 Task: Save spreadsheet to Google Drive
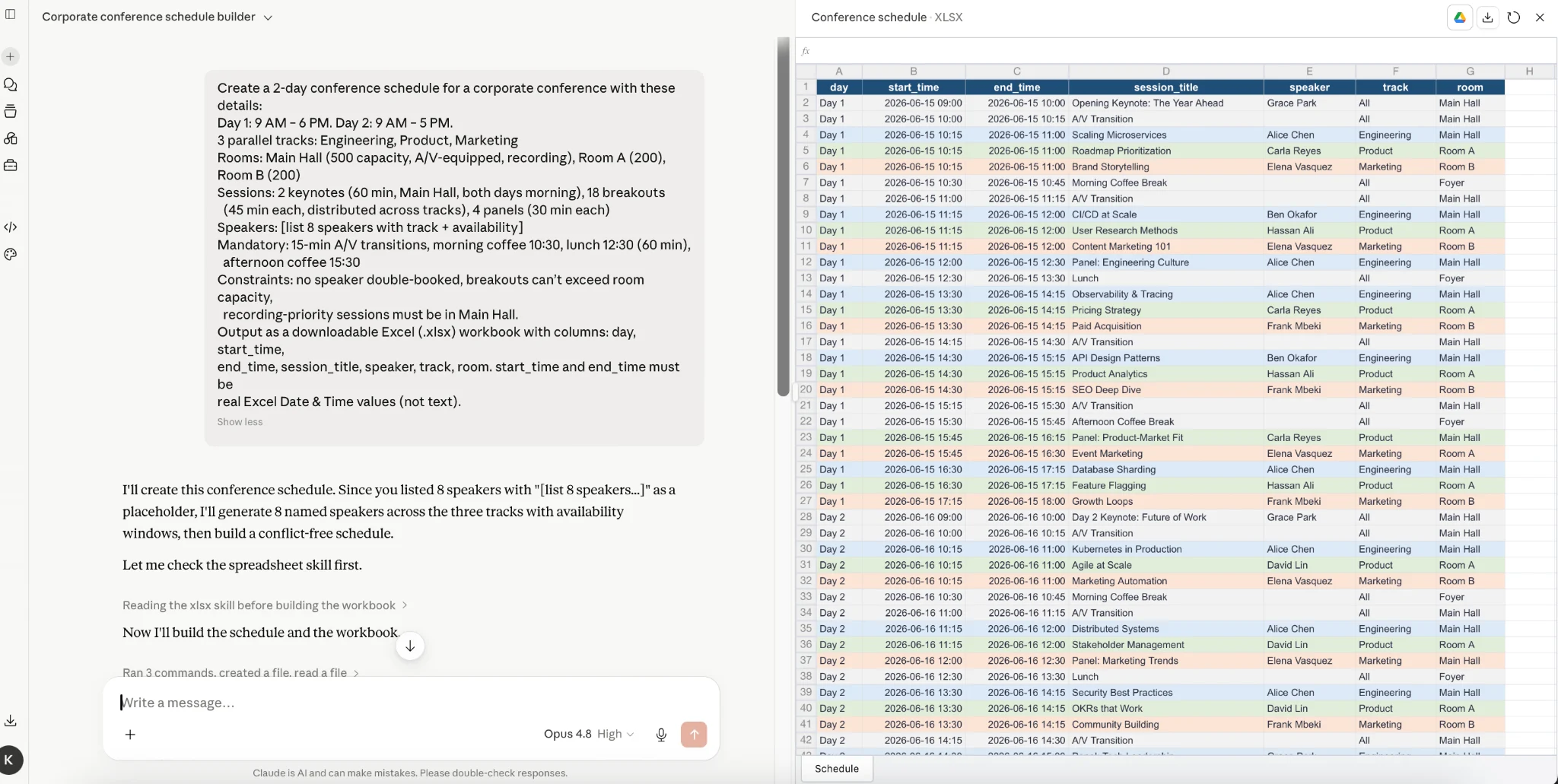[x=1459, y=17]
